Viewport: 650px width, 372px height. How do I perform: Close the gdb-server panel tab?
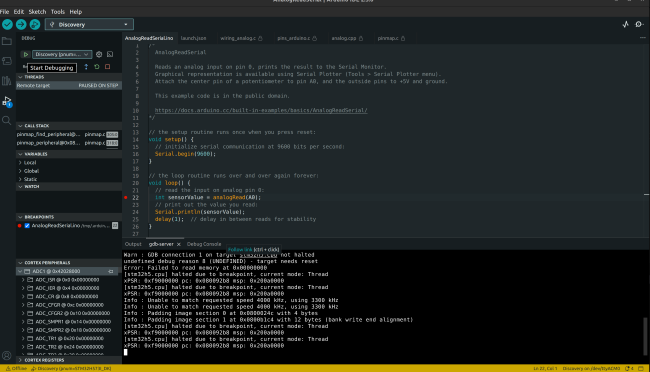click(179, 244)
